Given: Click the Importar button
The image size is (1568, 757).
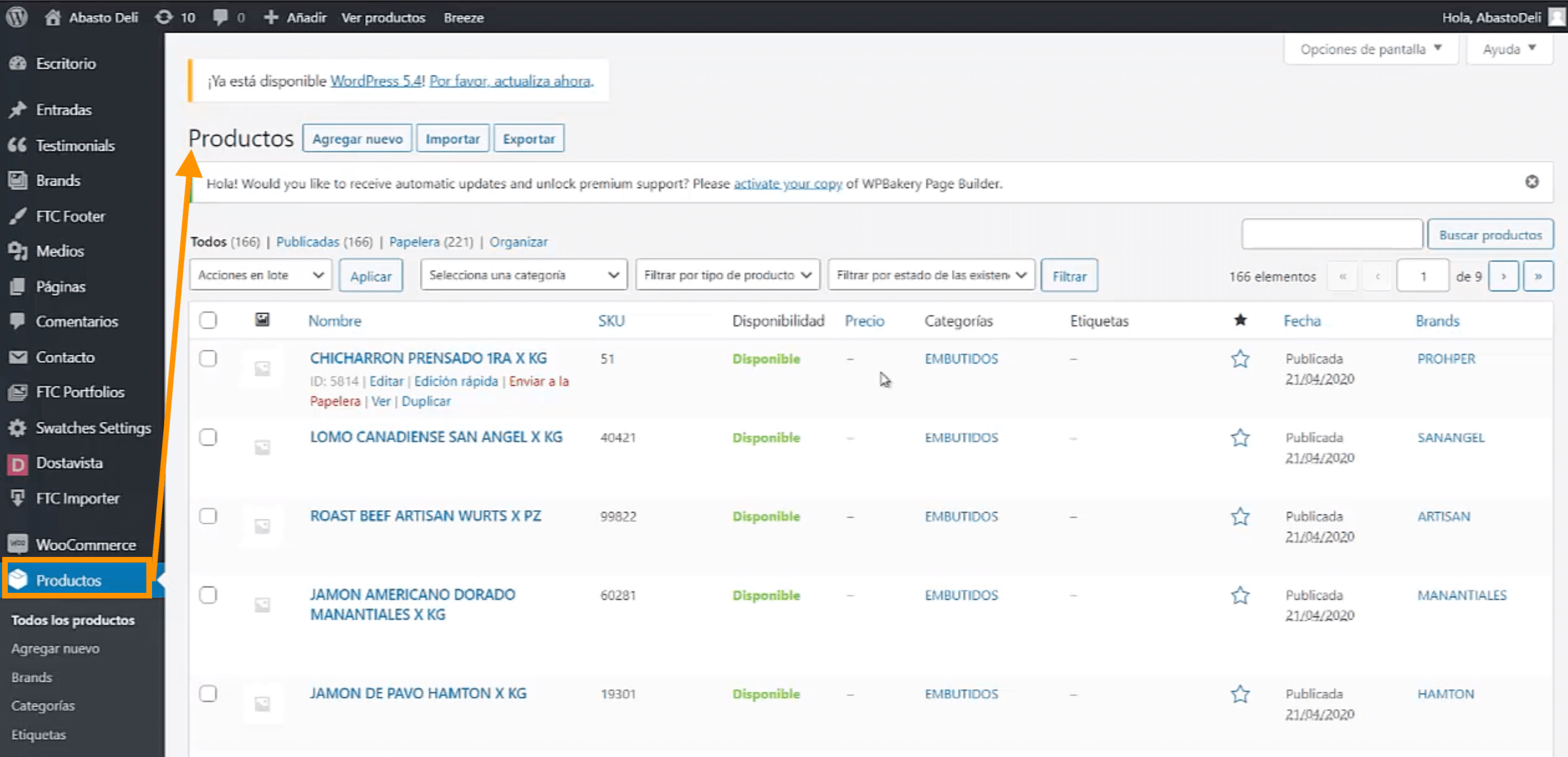Looking at the screenshot, I should [x=452, y=139].
